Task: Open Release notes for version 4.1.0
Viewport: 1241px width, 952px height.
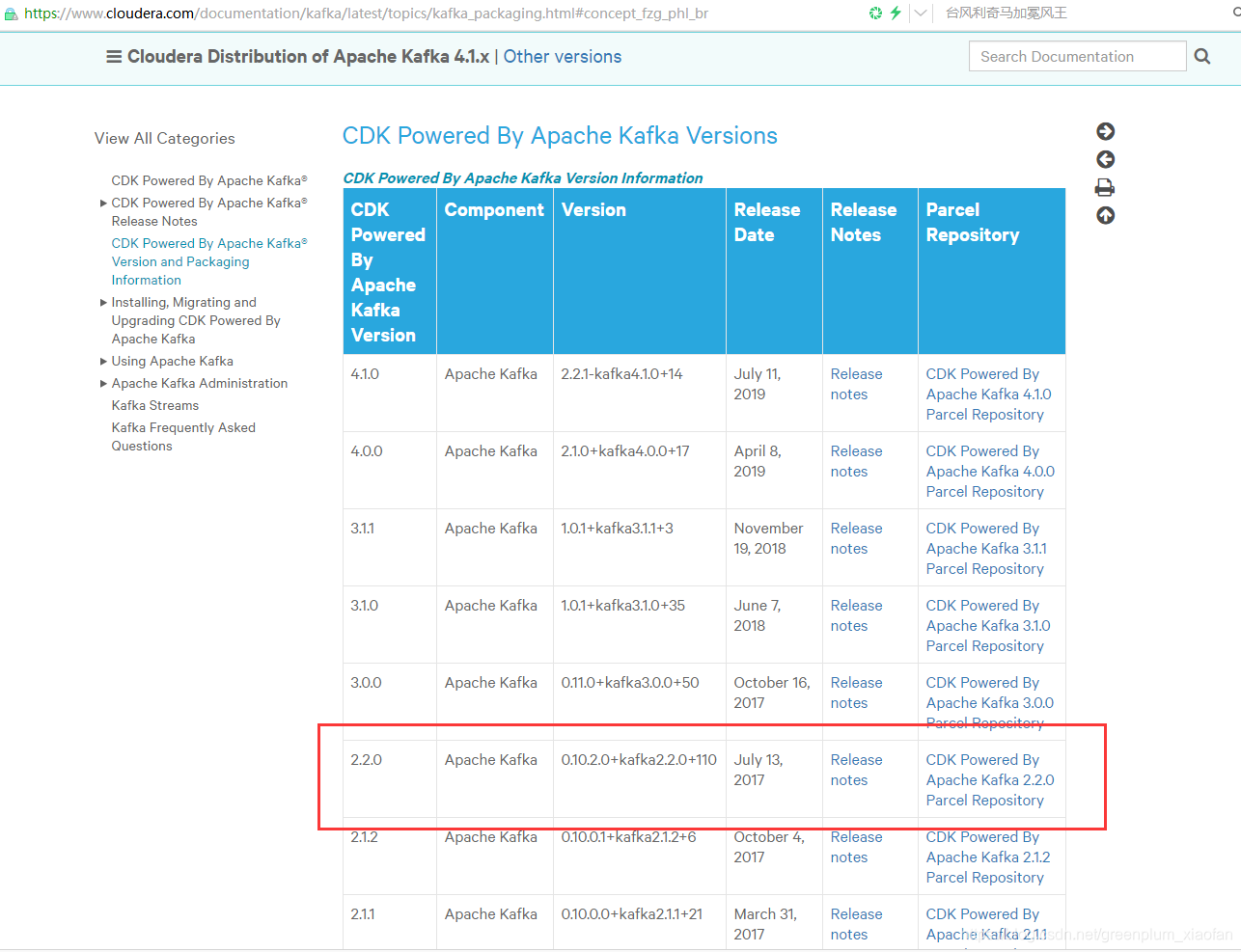Action: [856, 384]
